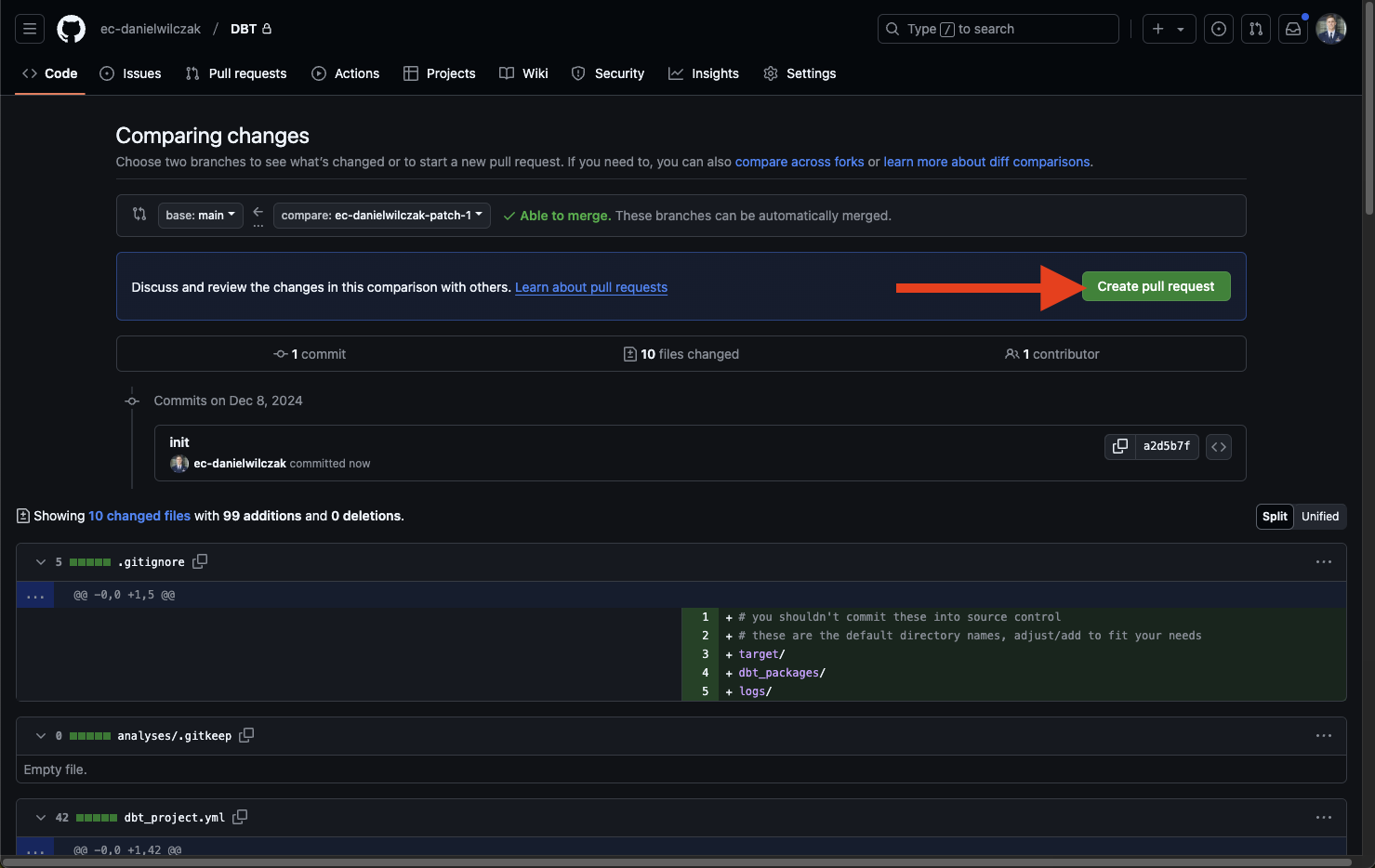Collapse the .gitignore file diff

(40, 562)
